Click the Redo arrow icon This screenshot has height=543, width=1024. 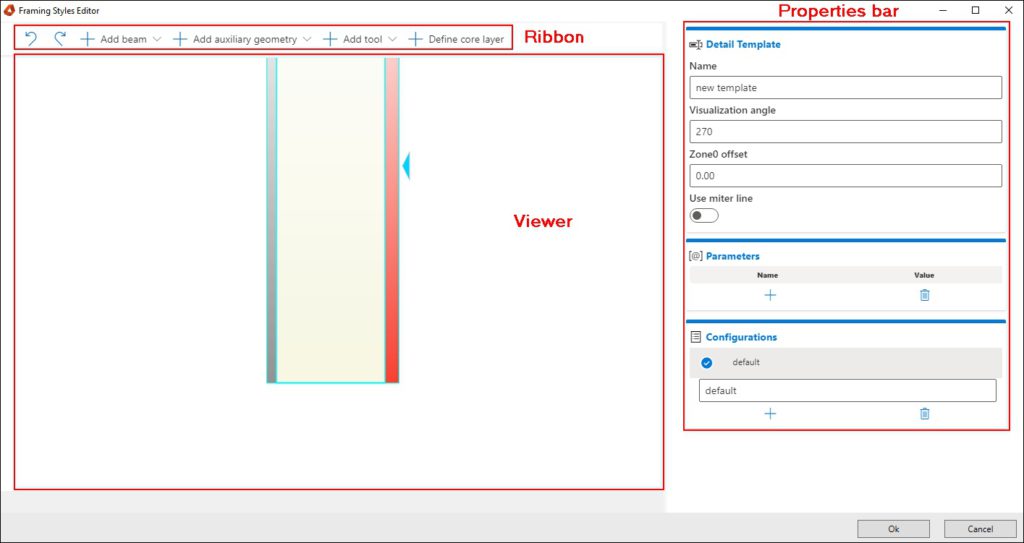[x=59, y=39]
